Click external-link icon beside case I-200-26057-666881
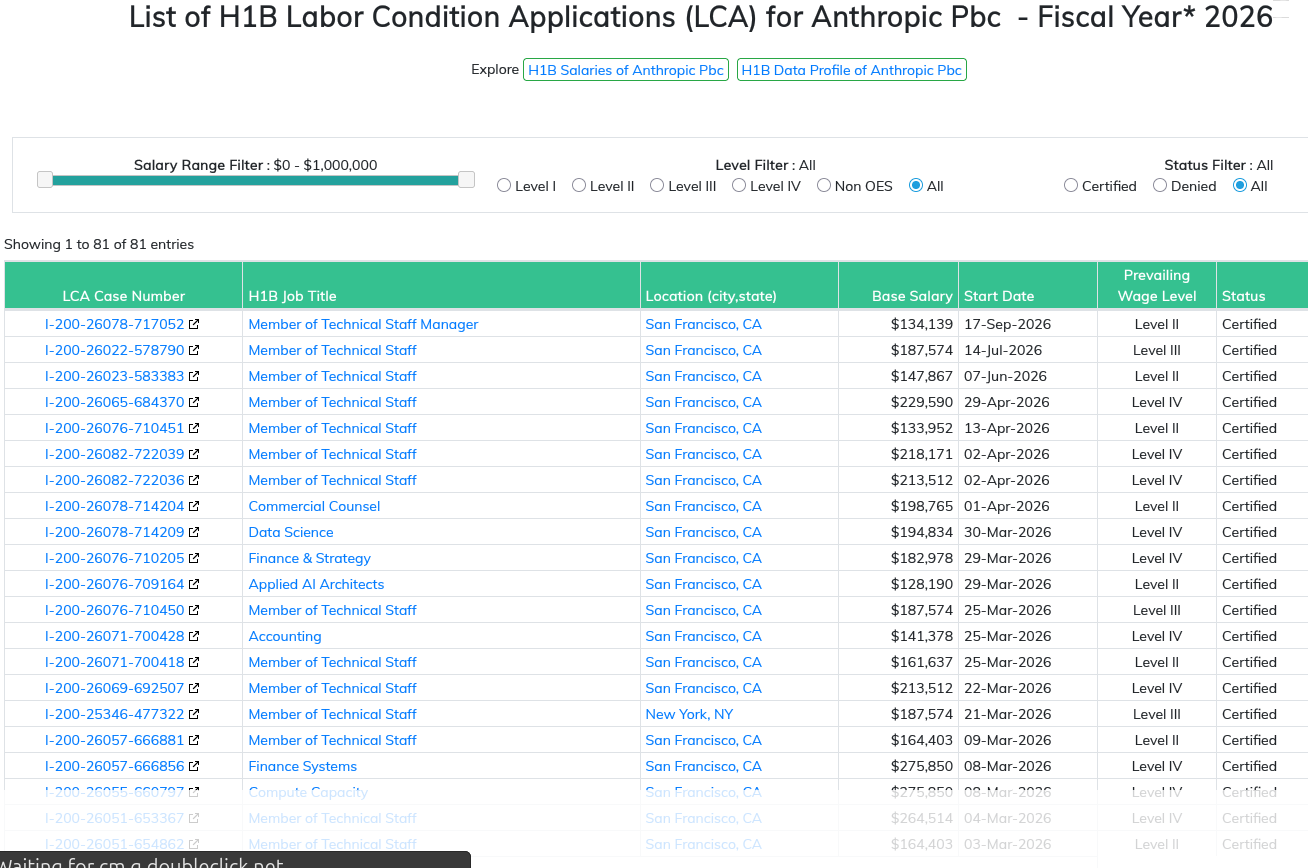 [194, 740]
